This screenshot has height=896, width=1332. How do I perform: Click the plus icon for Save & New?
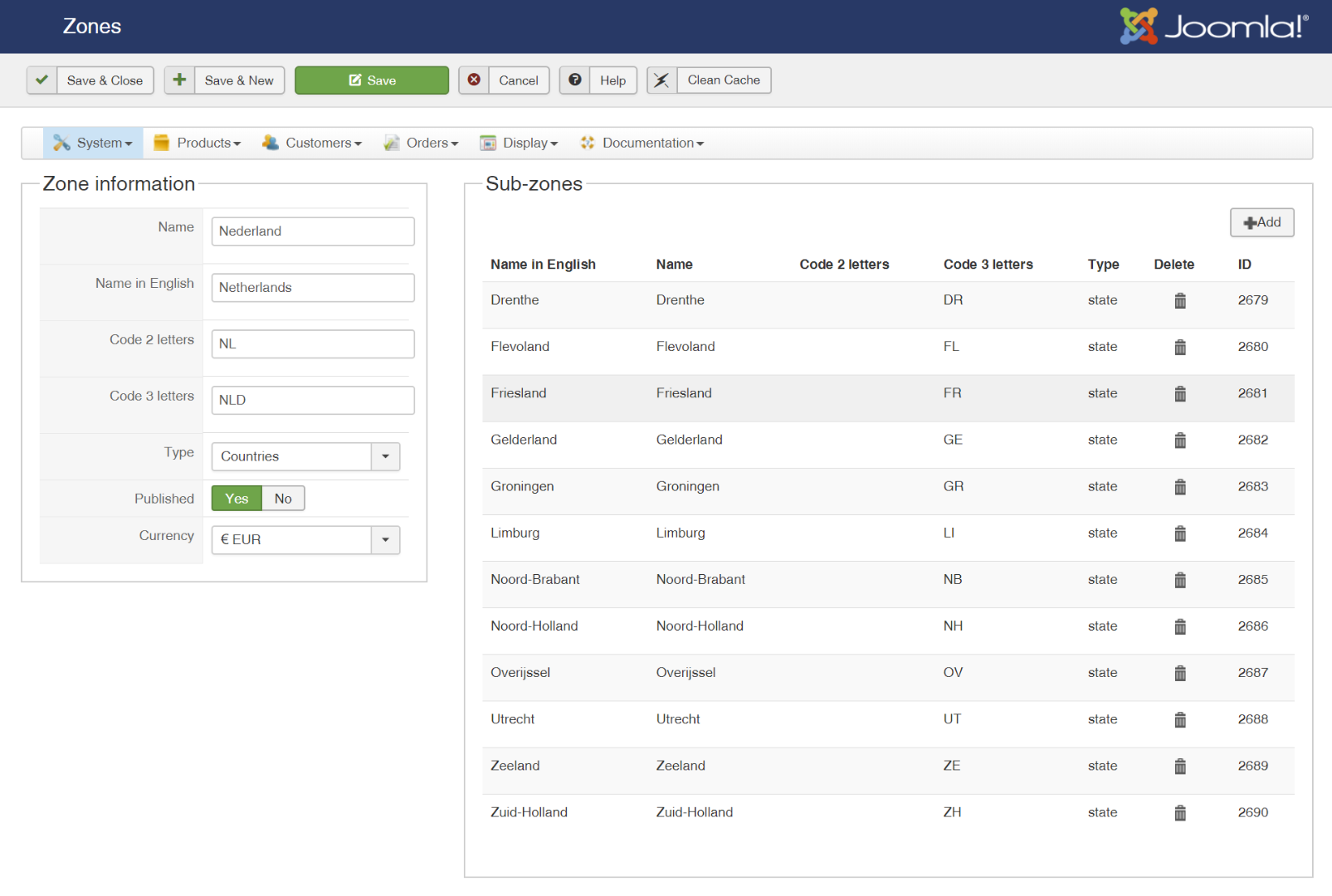click(x=179, y=80)
